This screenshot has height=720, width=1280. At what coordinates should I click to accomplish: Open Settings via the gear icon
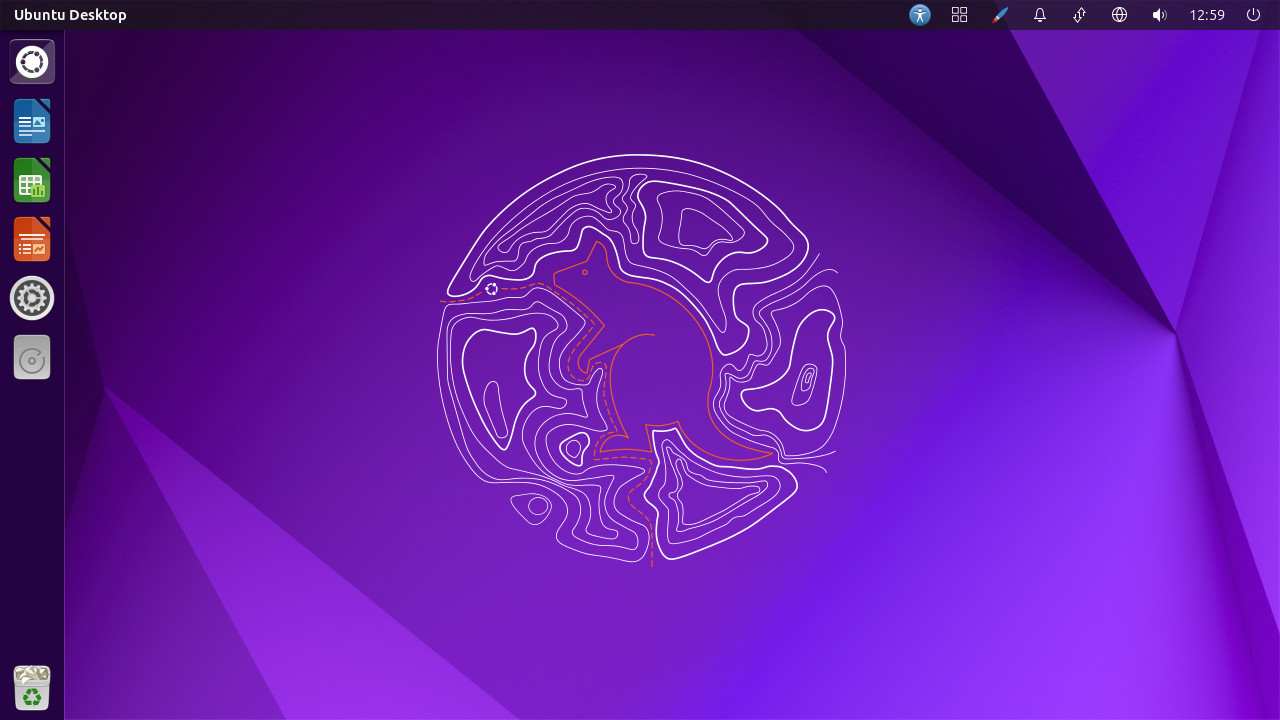(x=31, y=297)
